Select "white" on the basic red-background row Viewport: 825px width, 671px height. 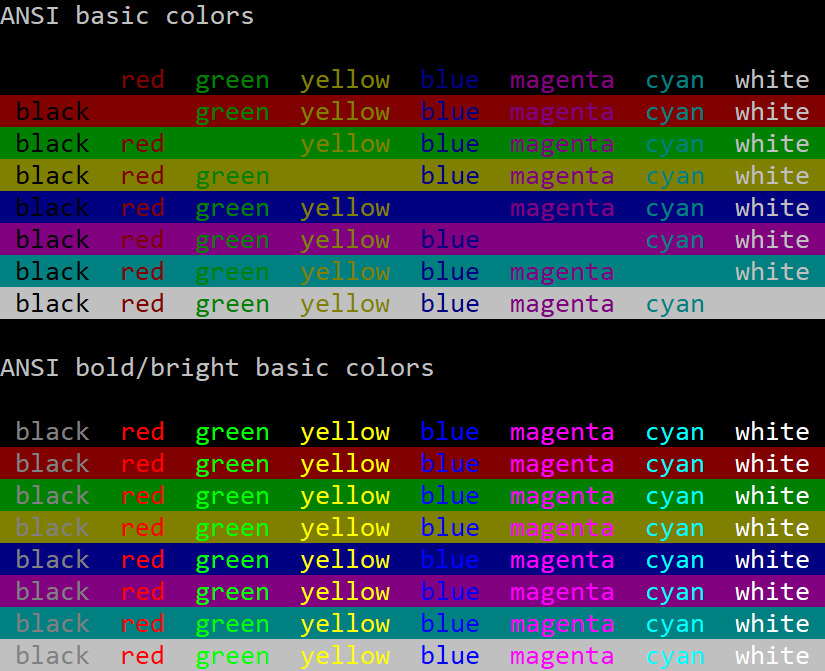pyautogui.click(x=772, y=112)
